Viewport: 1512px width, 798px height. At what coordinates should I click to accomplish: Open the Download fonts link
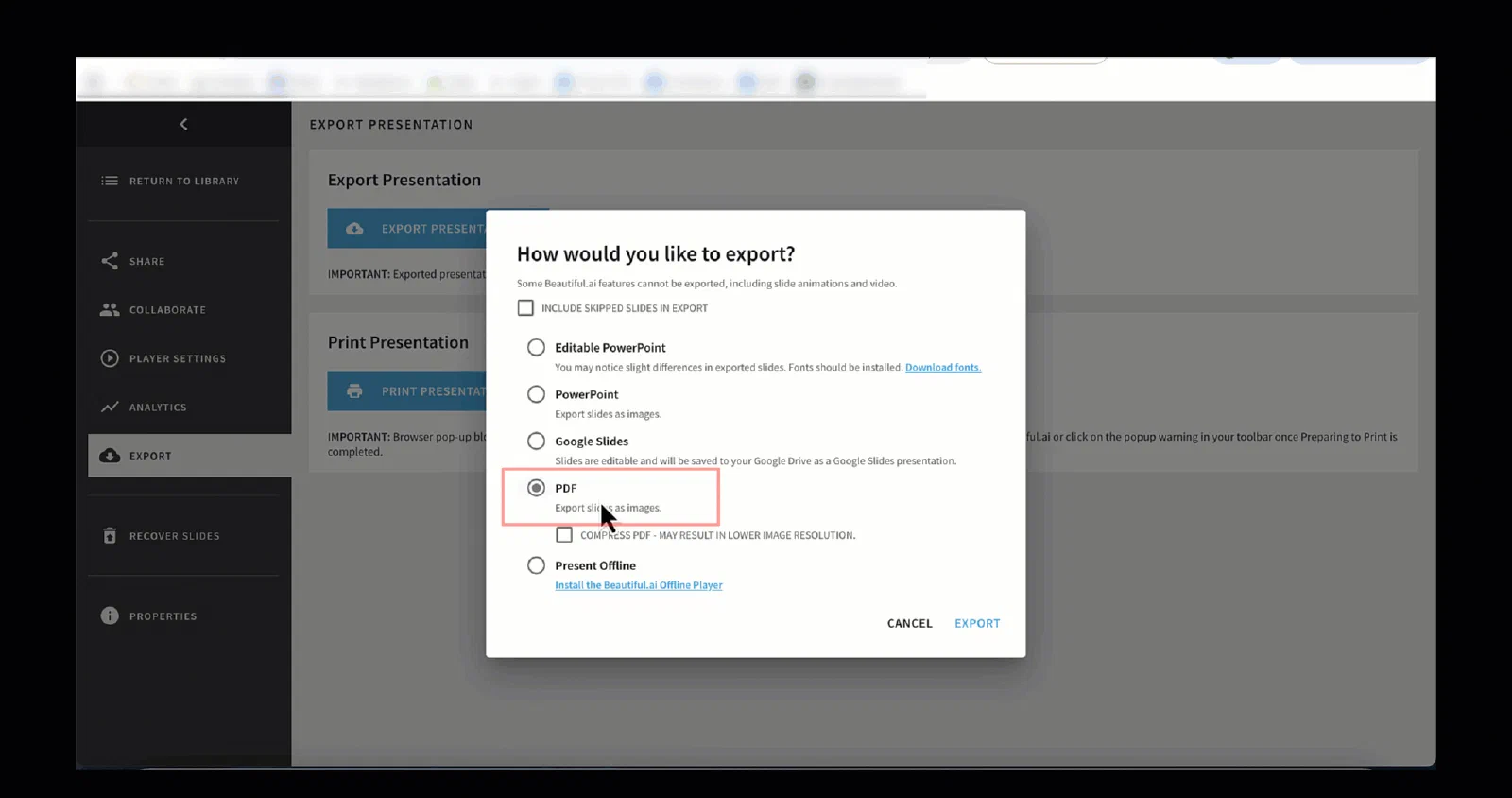[943, 368]
